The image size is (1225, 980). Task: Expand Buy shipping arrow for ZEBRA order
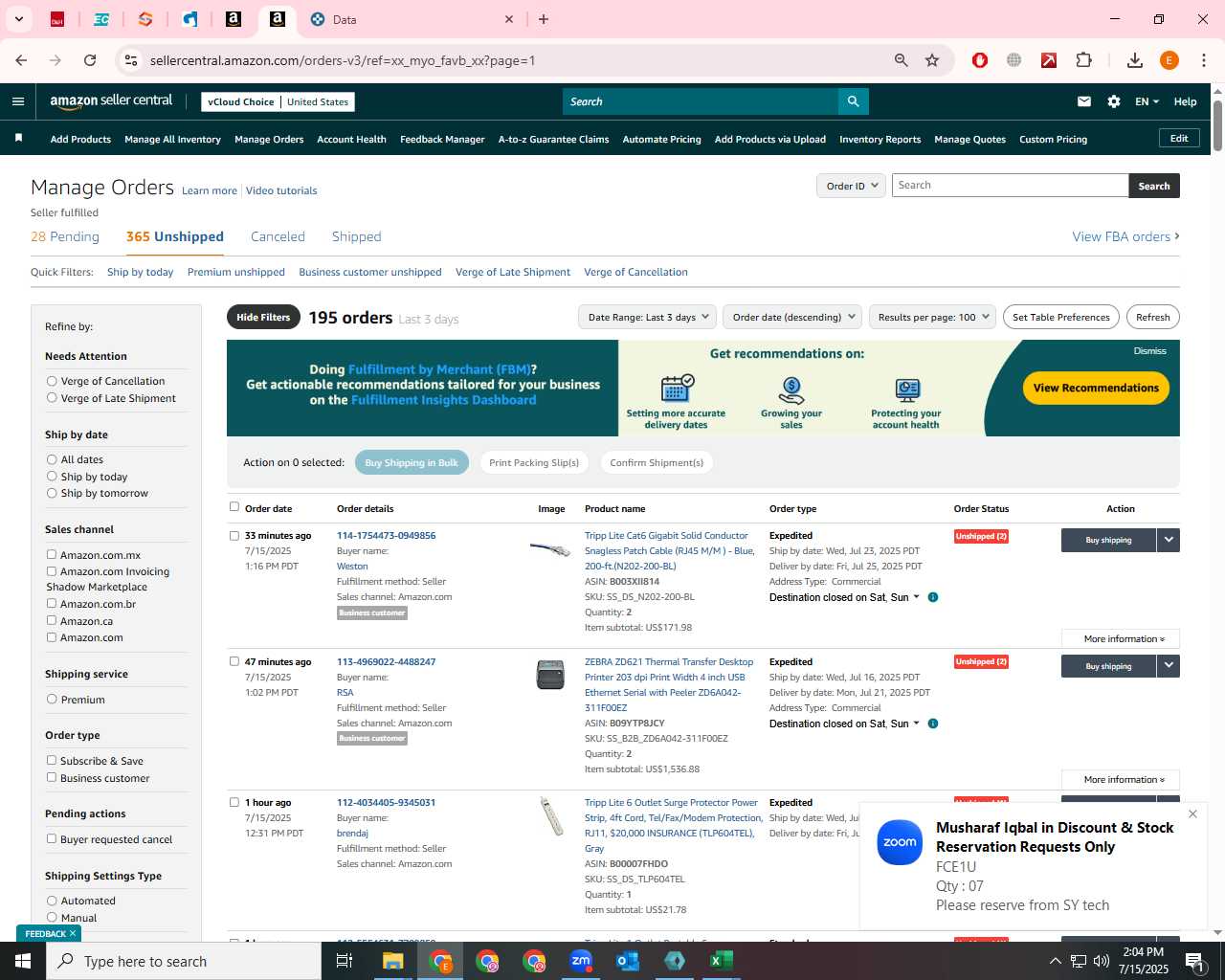click(x=1169, y=666)
